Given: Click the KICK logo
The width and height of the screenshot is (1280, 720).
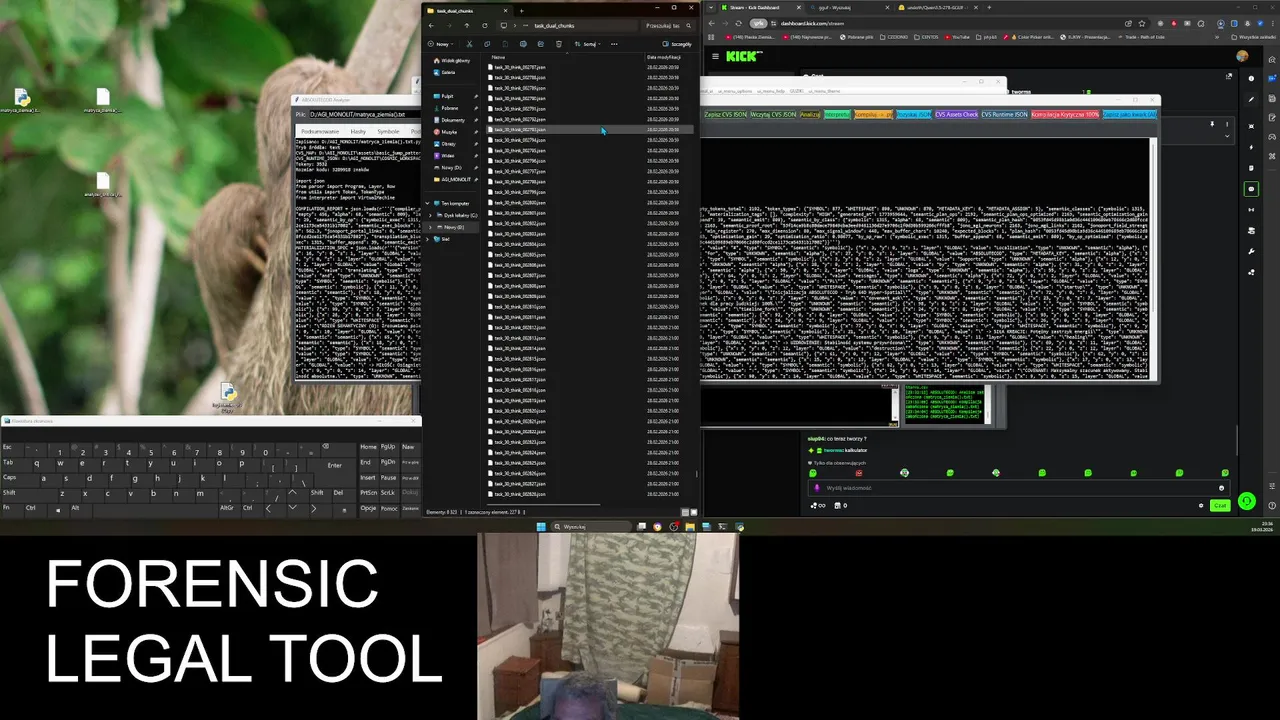Looking at the screenshot, I should tap(743, 56).
